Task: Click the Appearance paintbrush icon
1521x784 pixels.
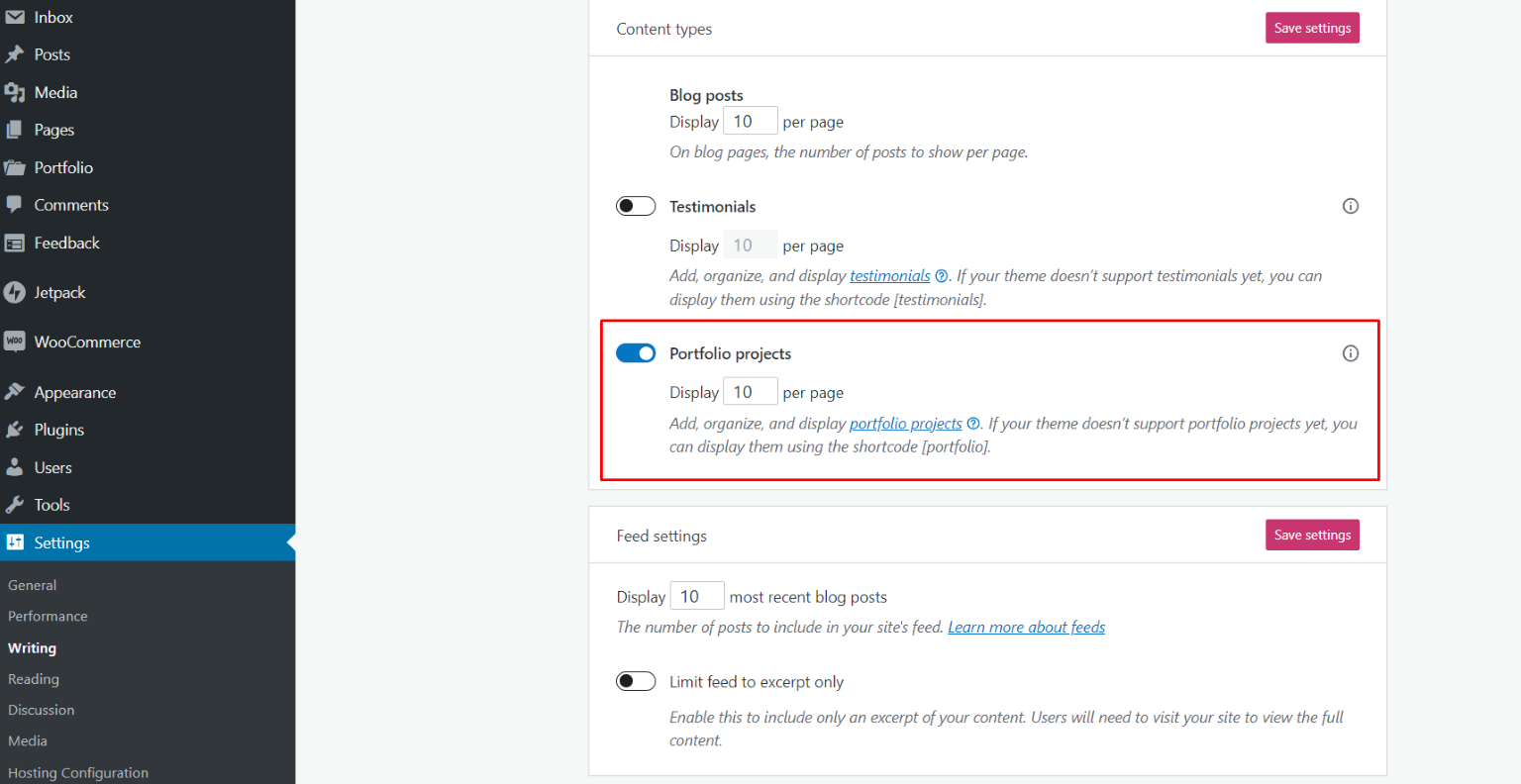Action: click(x=15, y=392)
